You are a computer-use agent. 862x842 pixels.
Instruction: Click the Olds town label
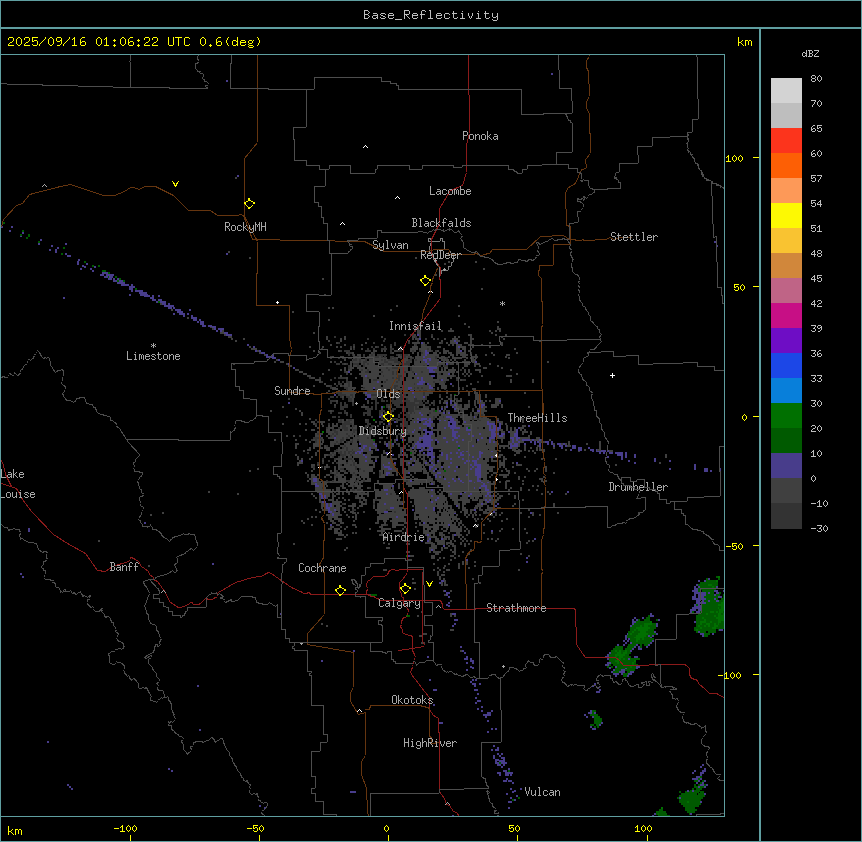[388, 394]
